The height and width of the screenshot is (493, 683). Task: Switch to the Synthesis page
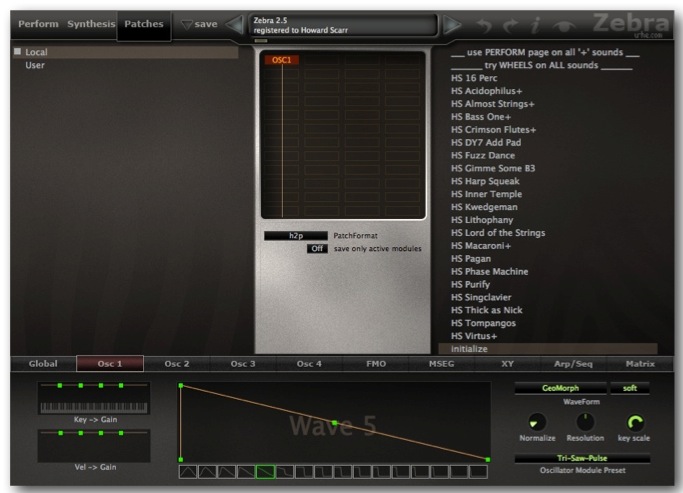point(91,24)
